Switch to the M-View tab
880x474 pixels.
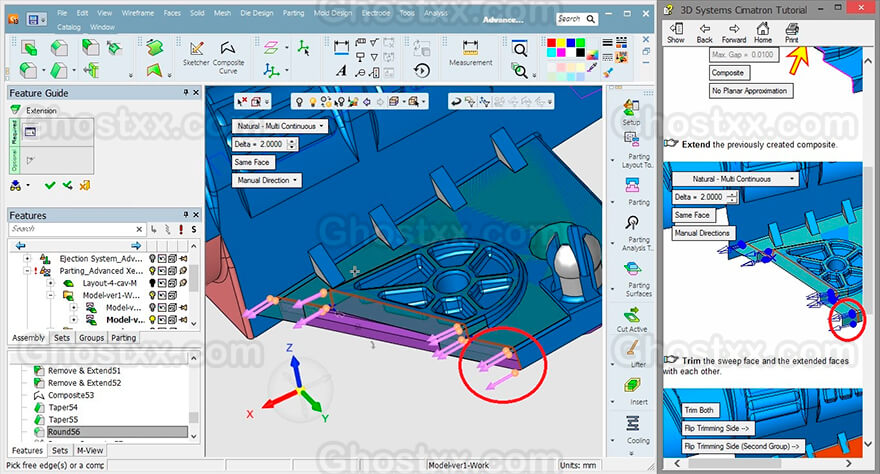[x=90, y=450]
